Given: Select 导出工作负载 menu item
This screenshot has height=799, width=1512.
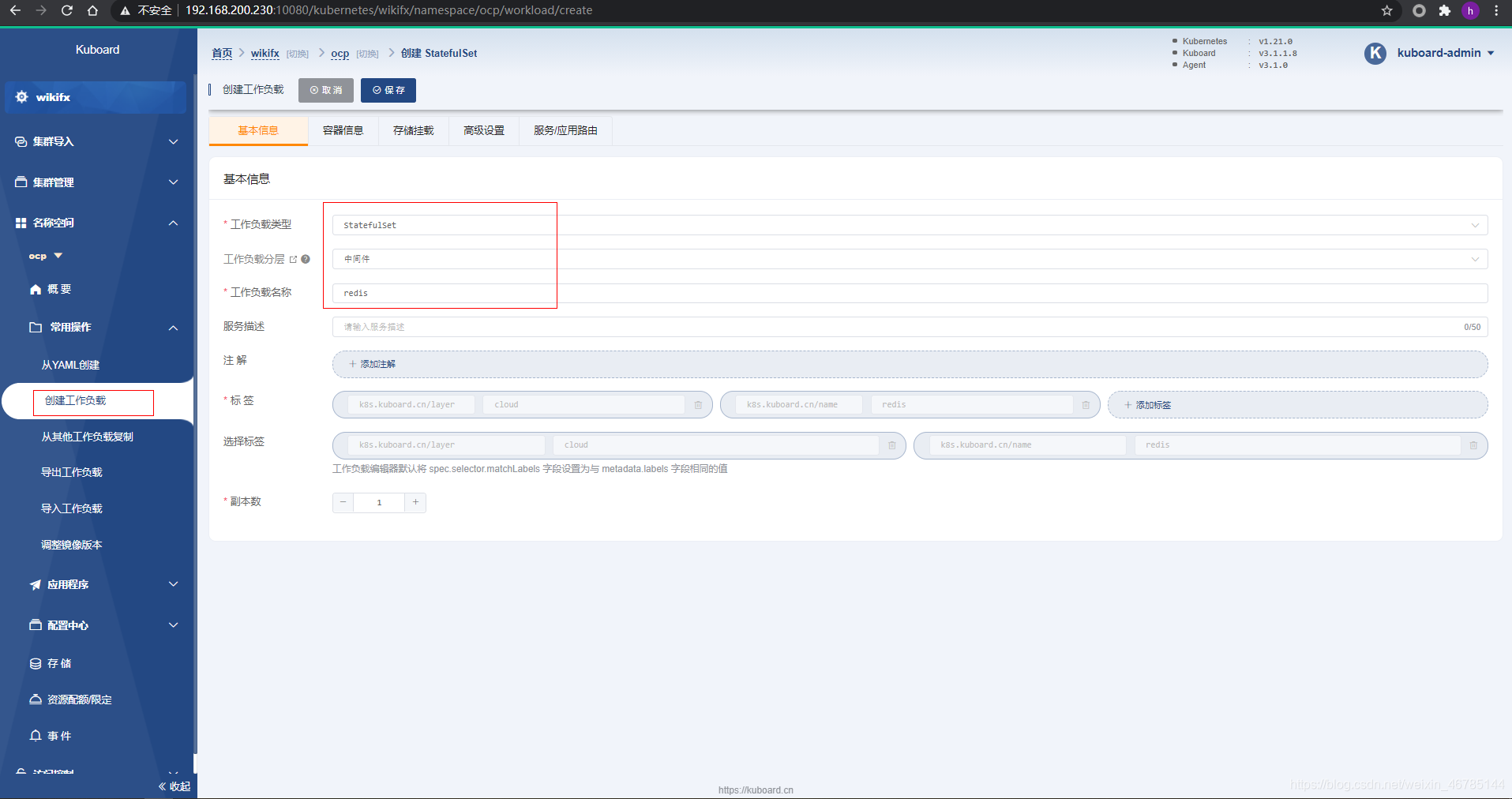Looking at the screenshot, I should (72, 472).
